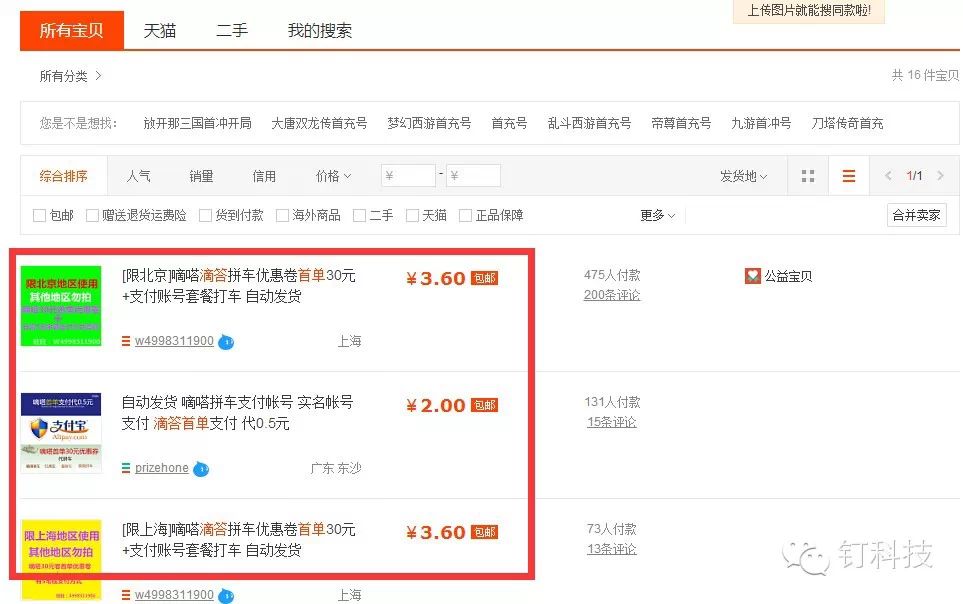Click suggestion 乱斗西游首充号
Viewport: 963px width, 604px height.
click(590, 124)
